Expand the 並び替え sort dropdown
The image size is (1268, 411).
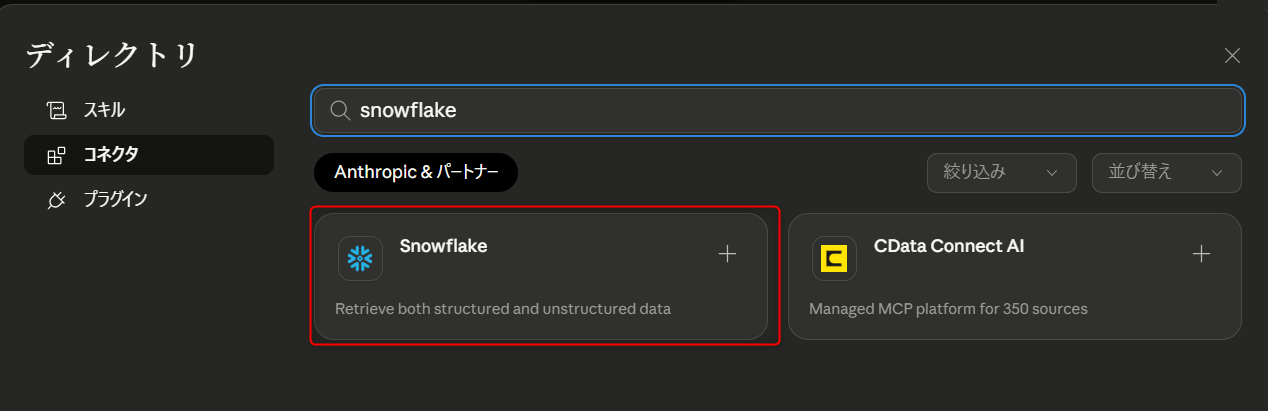pyautogui.click(x=1166, y=172)
